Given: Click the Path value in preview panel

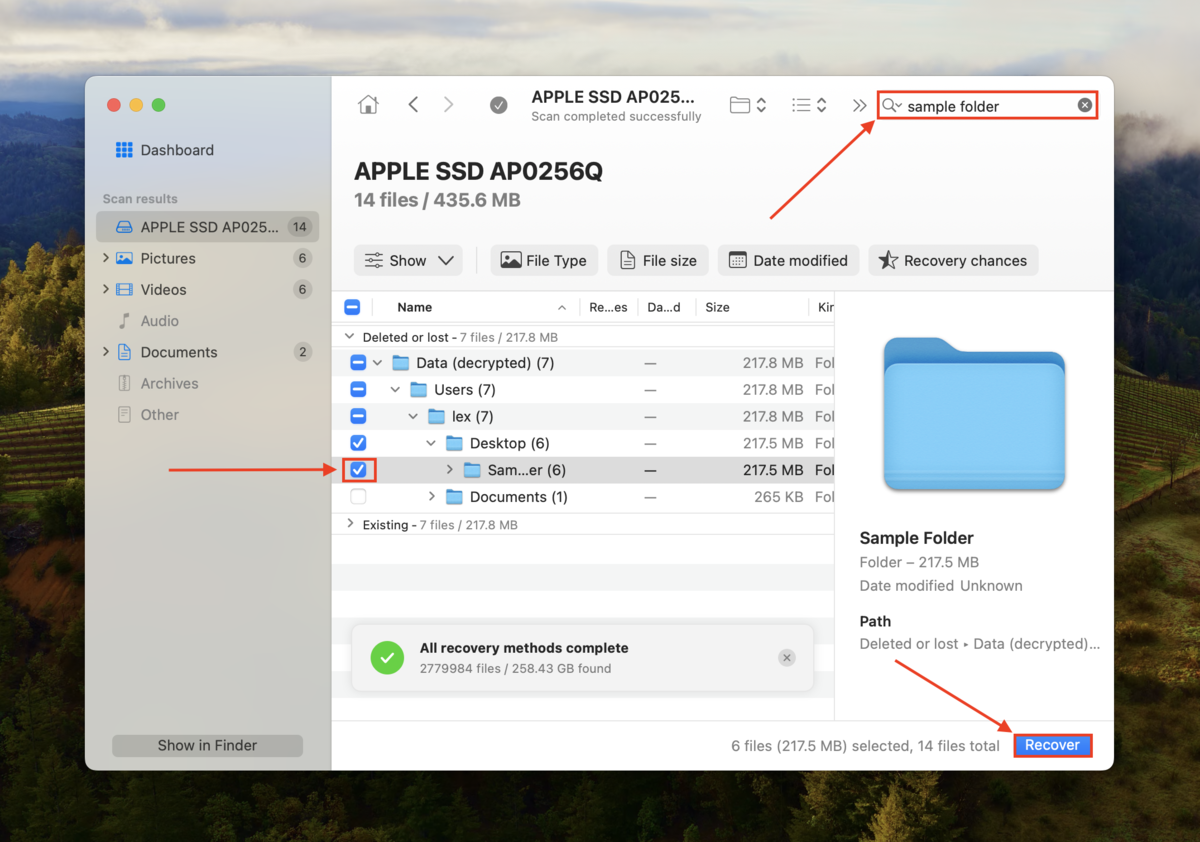Looking at the screenshot, I should point(980,644).
